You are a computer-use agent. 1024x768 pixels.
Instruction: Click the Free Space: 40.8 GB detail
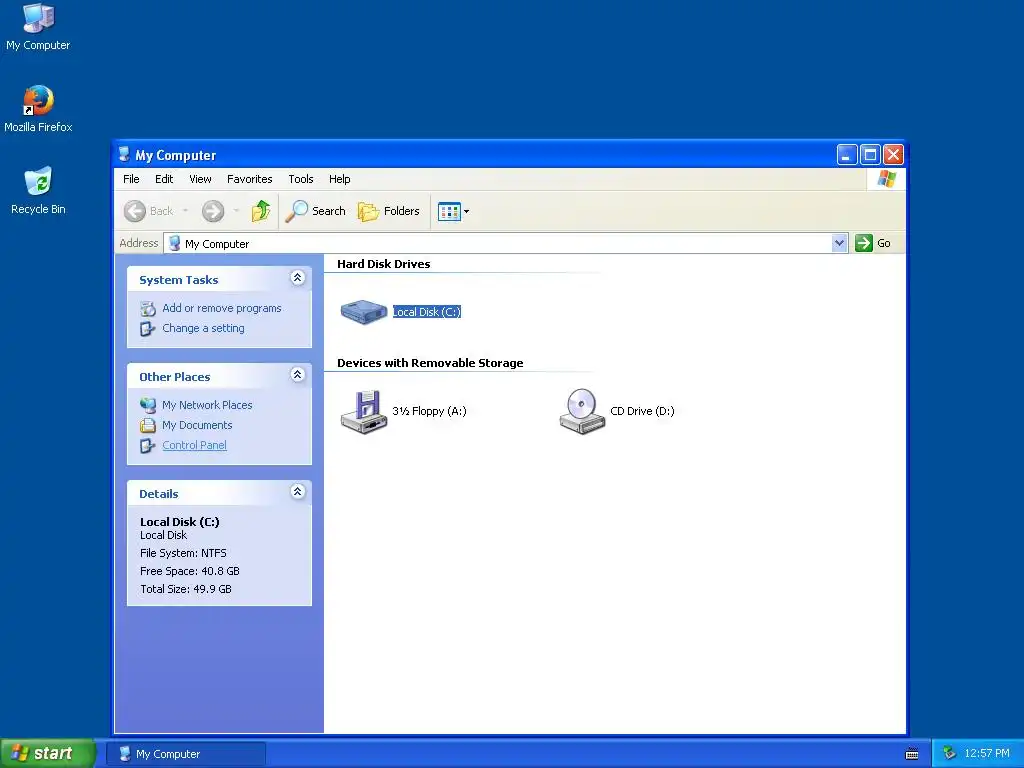point(189,571)
